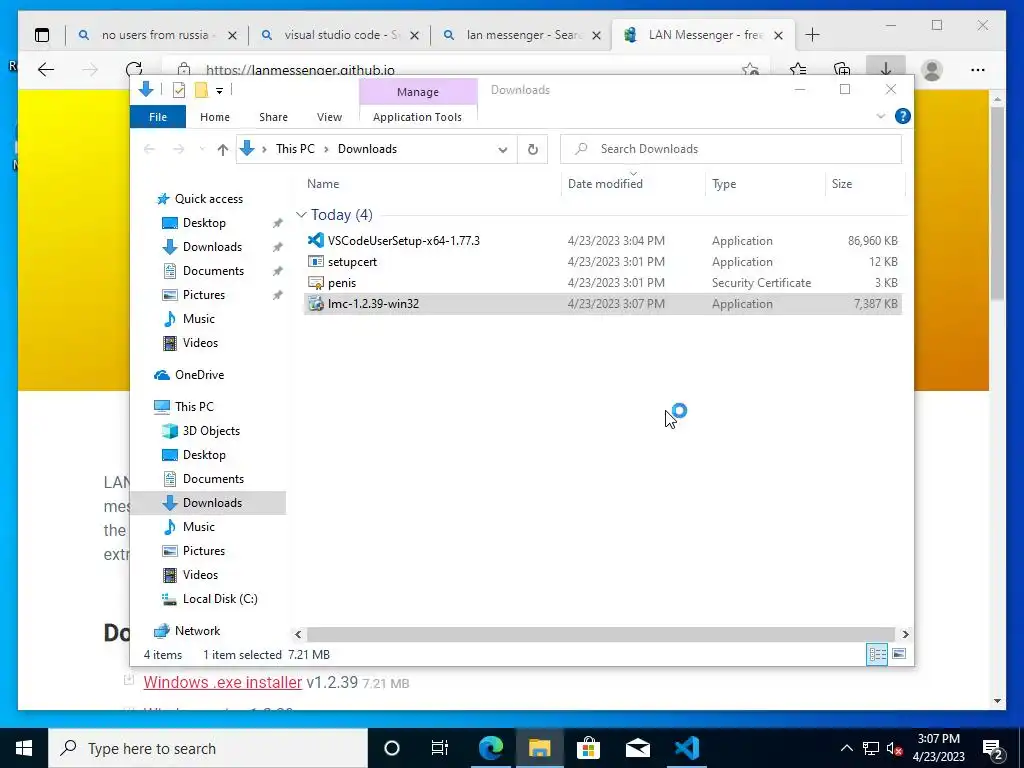Click the New Folder icon in title bar

[201, 90]
